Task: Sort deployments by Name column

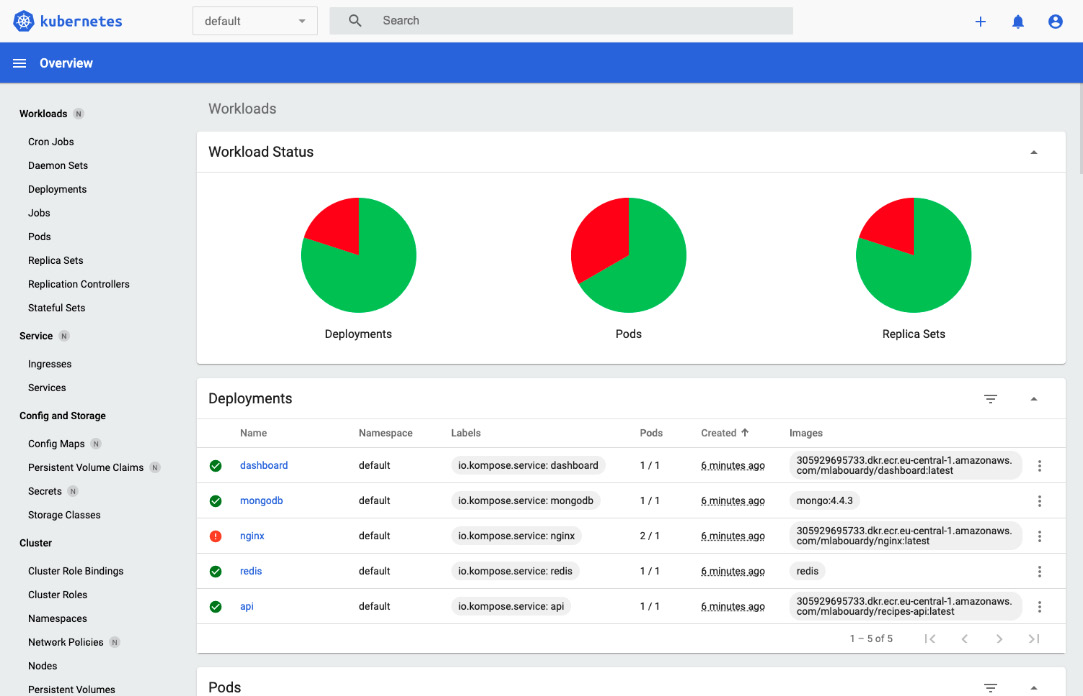Action: 253,433
